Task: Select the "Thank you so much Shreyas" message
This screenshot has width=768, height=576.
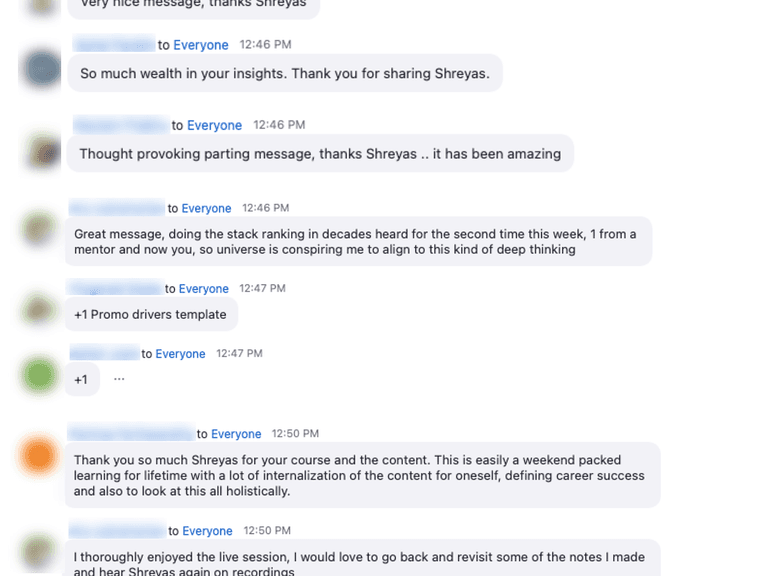Action: (x=361, y=476)
